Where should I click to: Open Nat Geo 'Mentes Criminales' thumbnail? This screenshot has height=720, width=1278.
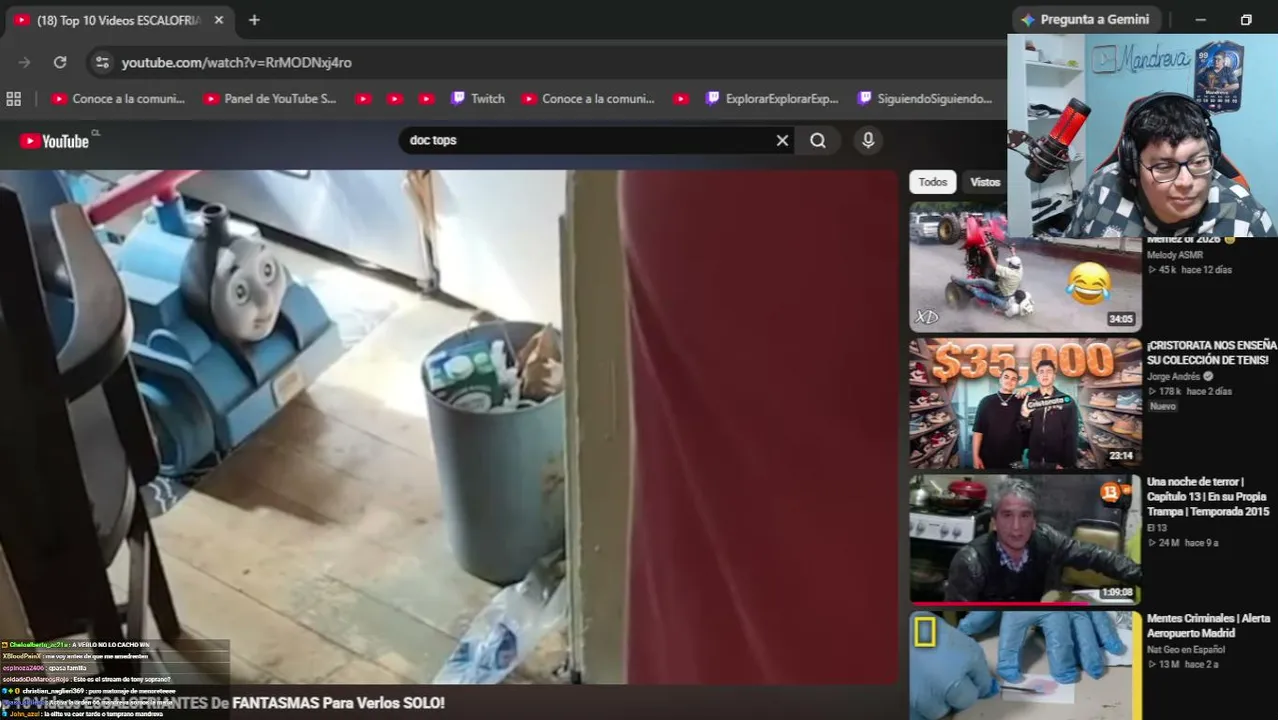pos(1025,665)
